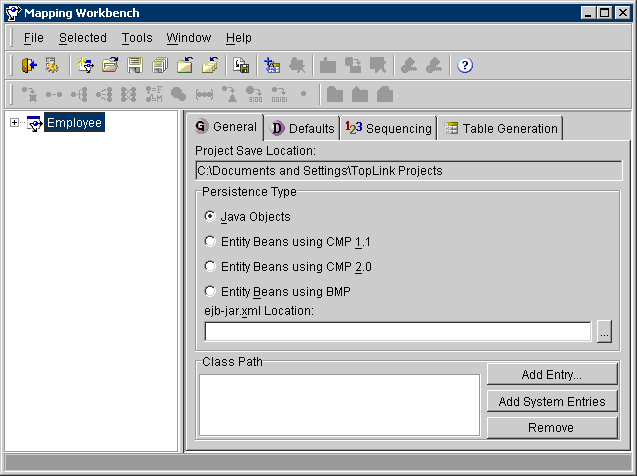
Task: Open Help with the question mark icon
Action: pos(465,65)
